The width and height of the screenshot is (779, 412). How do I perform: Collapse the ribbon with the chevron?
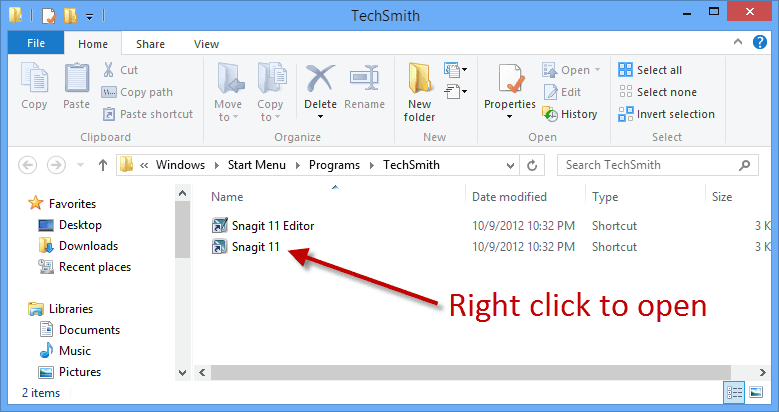[738, 42]
